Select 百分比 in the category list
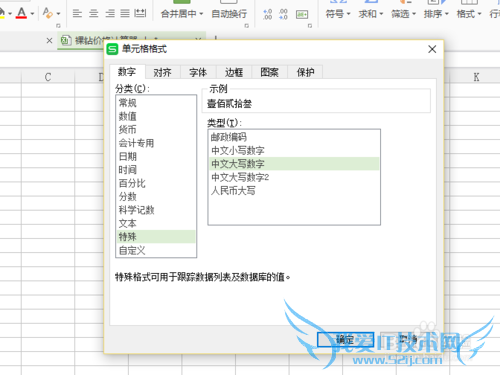Image resolution: width=500 pixels, height=375 pixels. coord(156,183)
